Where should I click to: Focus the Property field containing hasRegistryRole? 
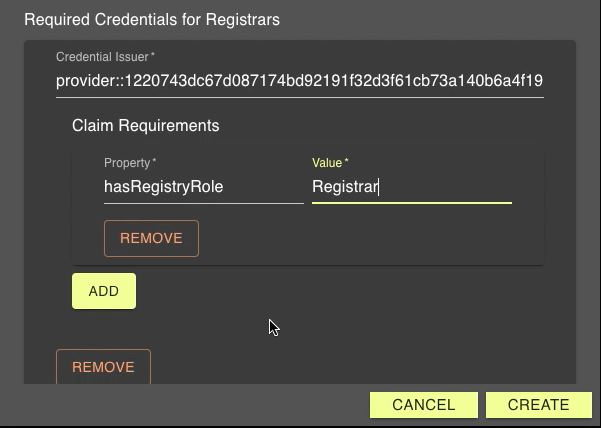click(x=203, y=187)
